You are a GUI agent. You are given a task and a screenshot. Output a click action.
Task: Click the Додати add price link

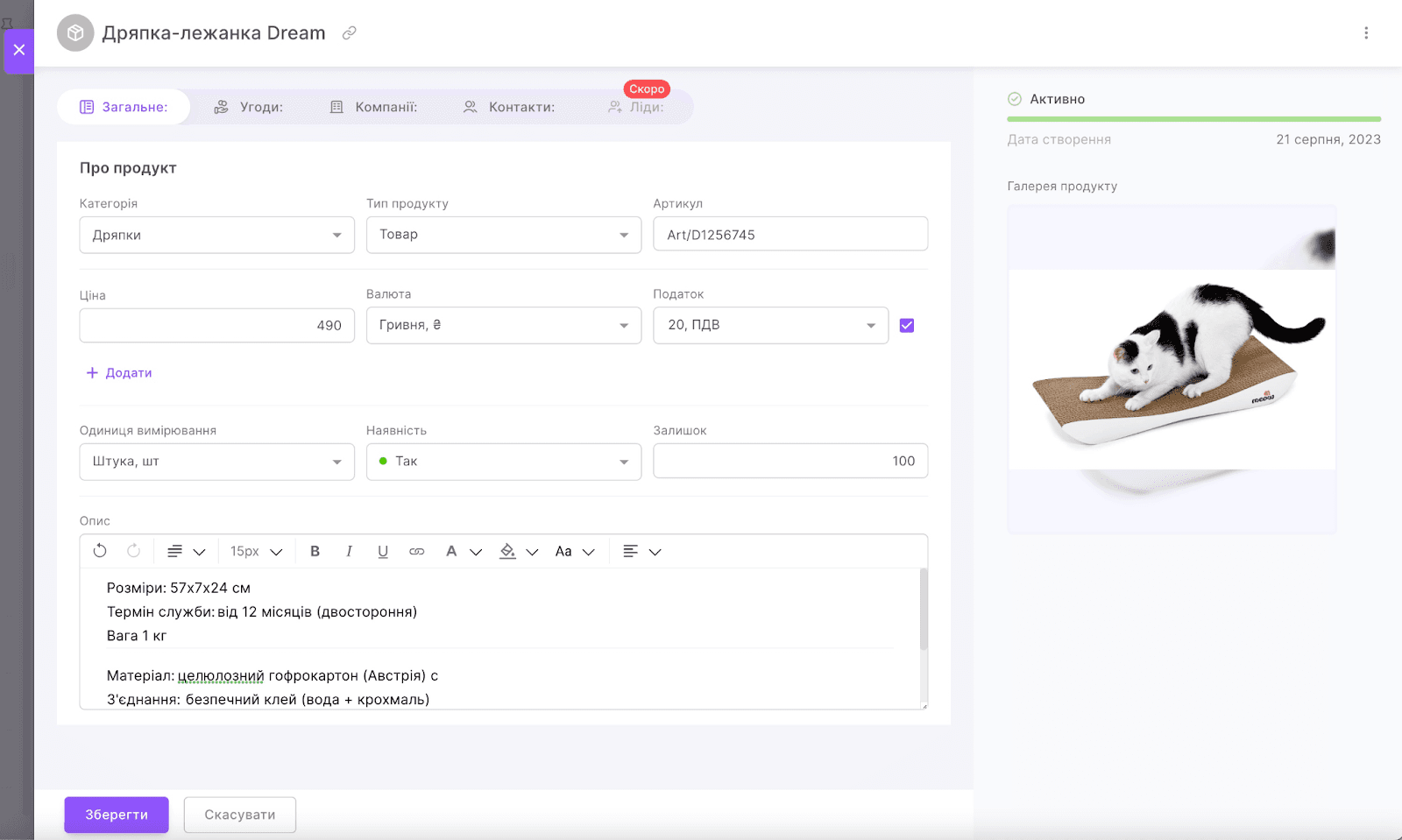point(119,373)
